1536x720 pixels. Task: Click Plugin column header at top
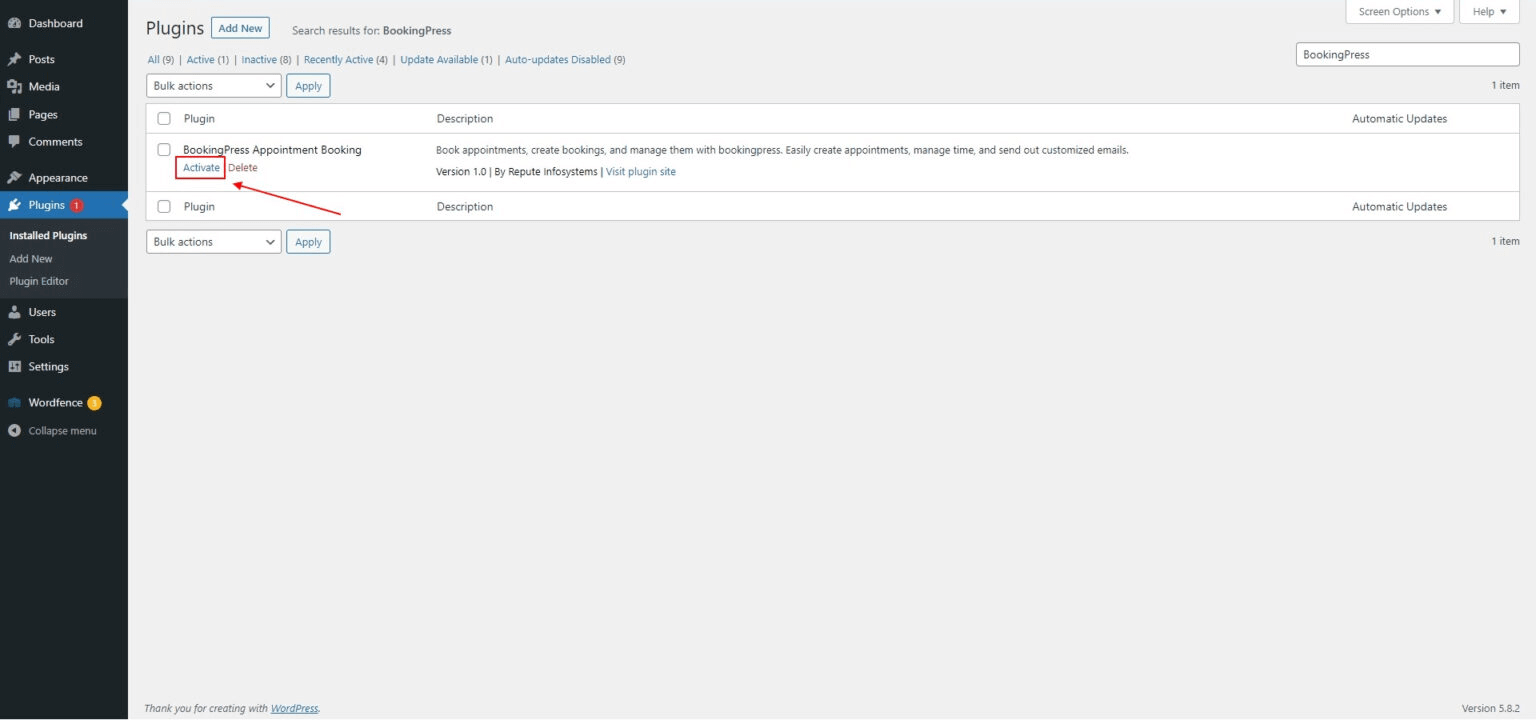pos(199,119)
